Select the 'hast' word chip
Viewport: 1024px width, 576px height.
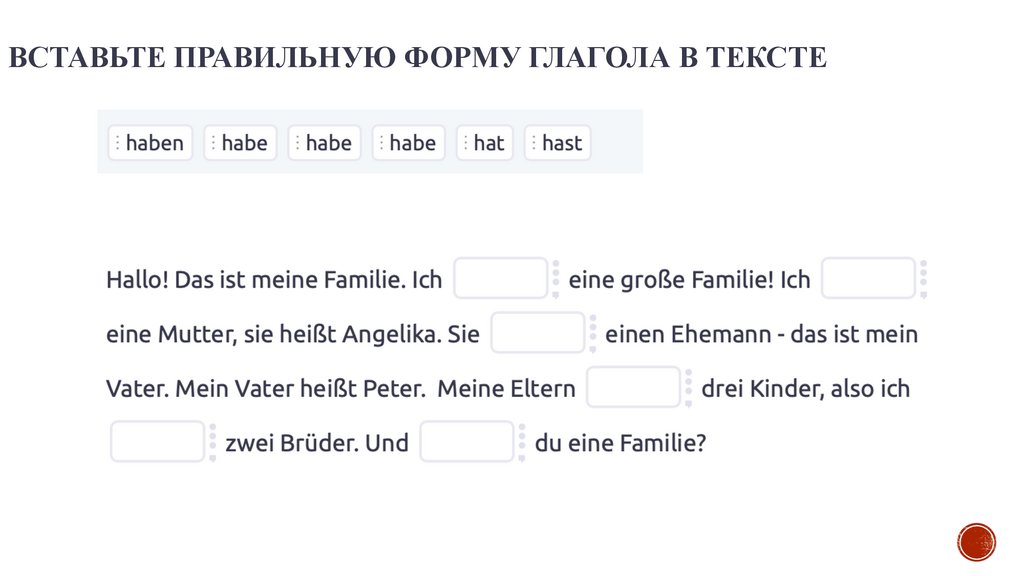click(x=558, y=143)
